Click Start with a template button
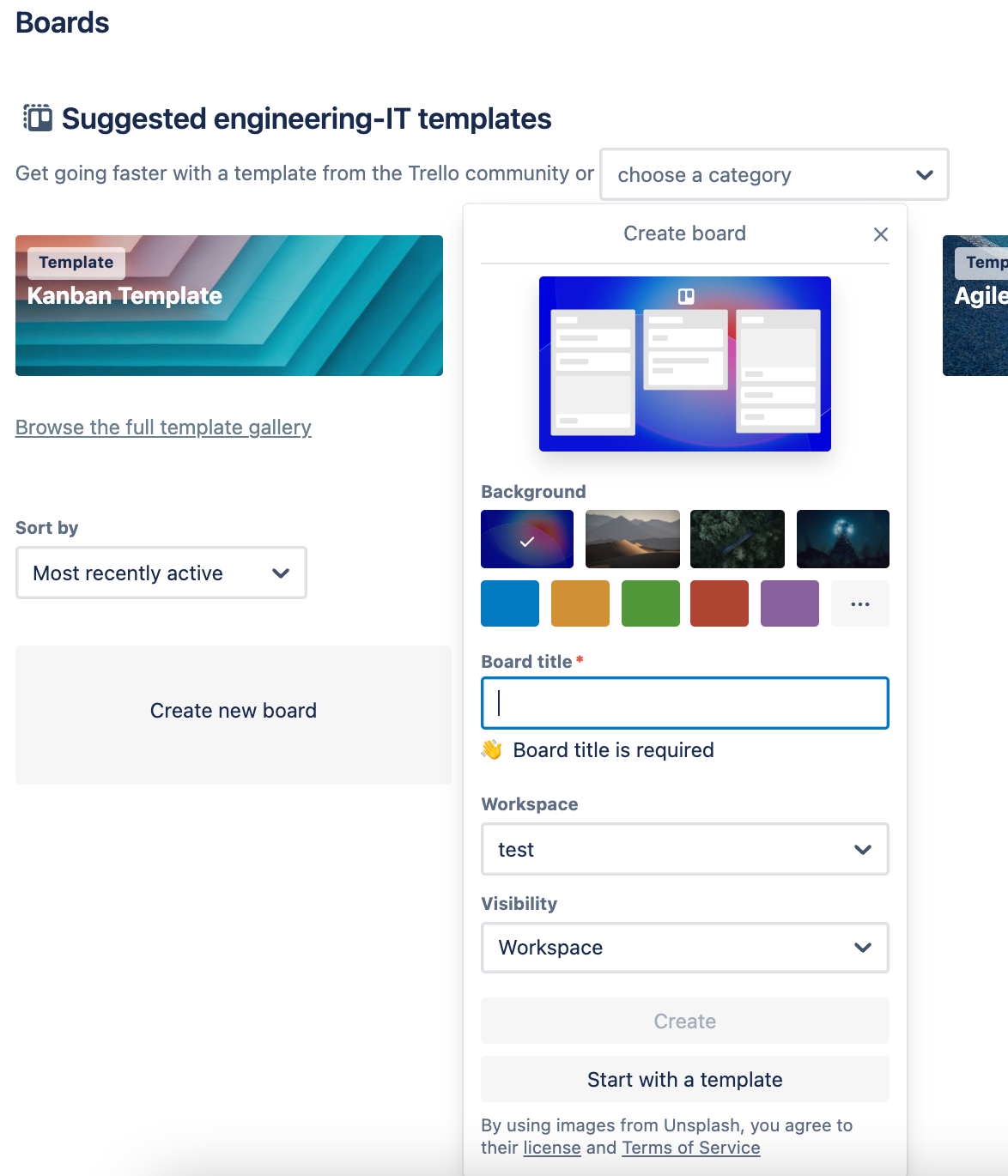Screen dimensions: 1008x1176 coord(685,1079)
